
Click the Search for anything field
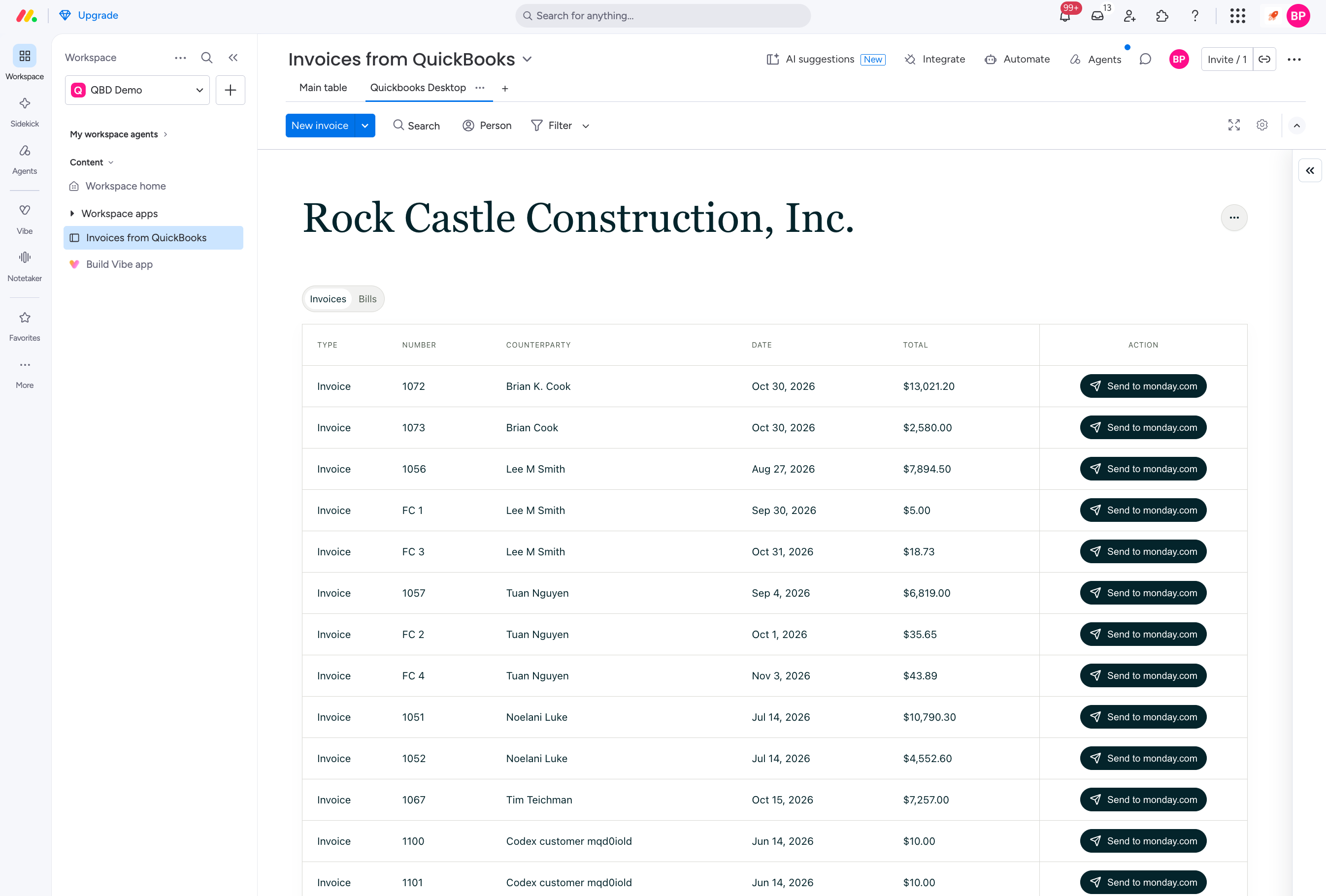663,16
